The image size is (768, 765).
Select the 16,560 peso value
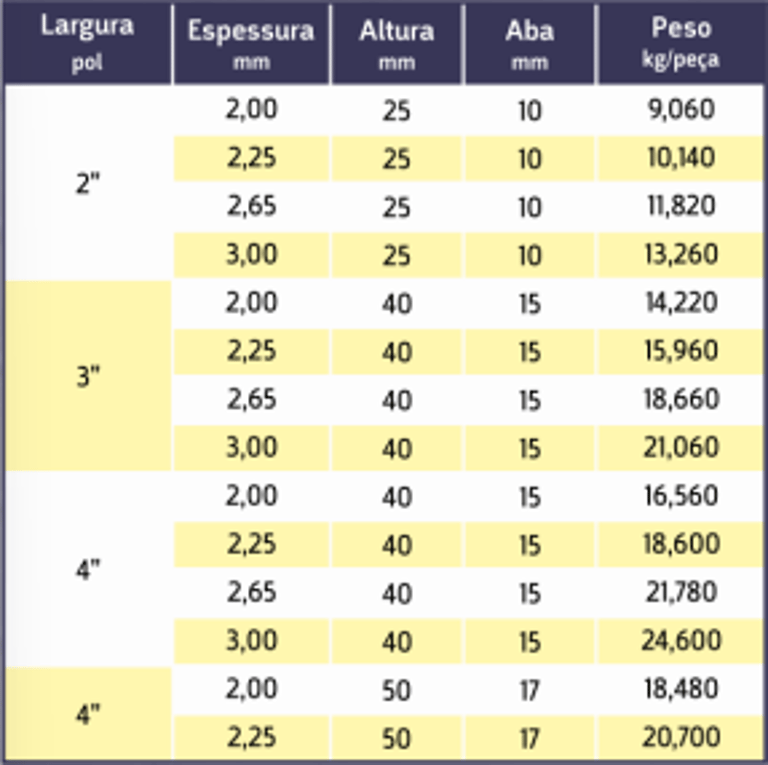point(680,496)
